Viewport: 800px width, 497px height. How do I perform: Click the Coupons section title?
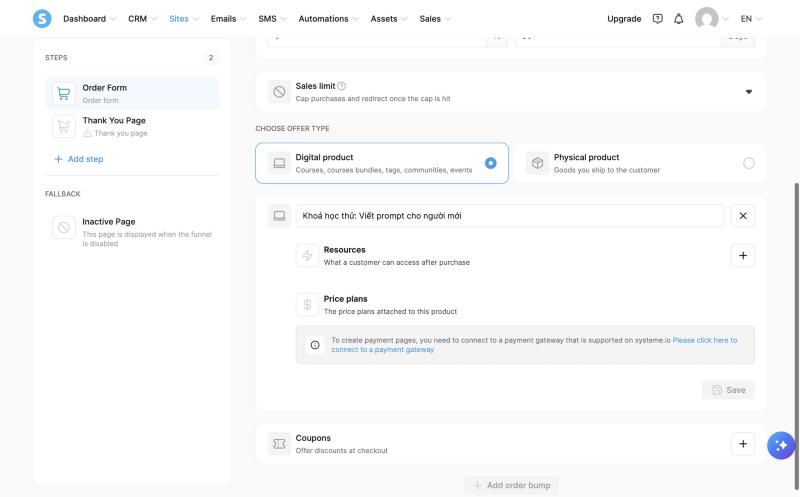point(313,438)
